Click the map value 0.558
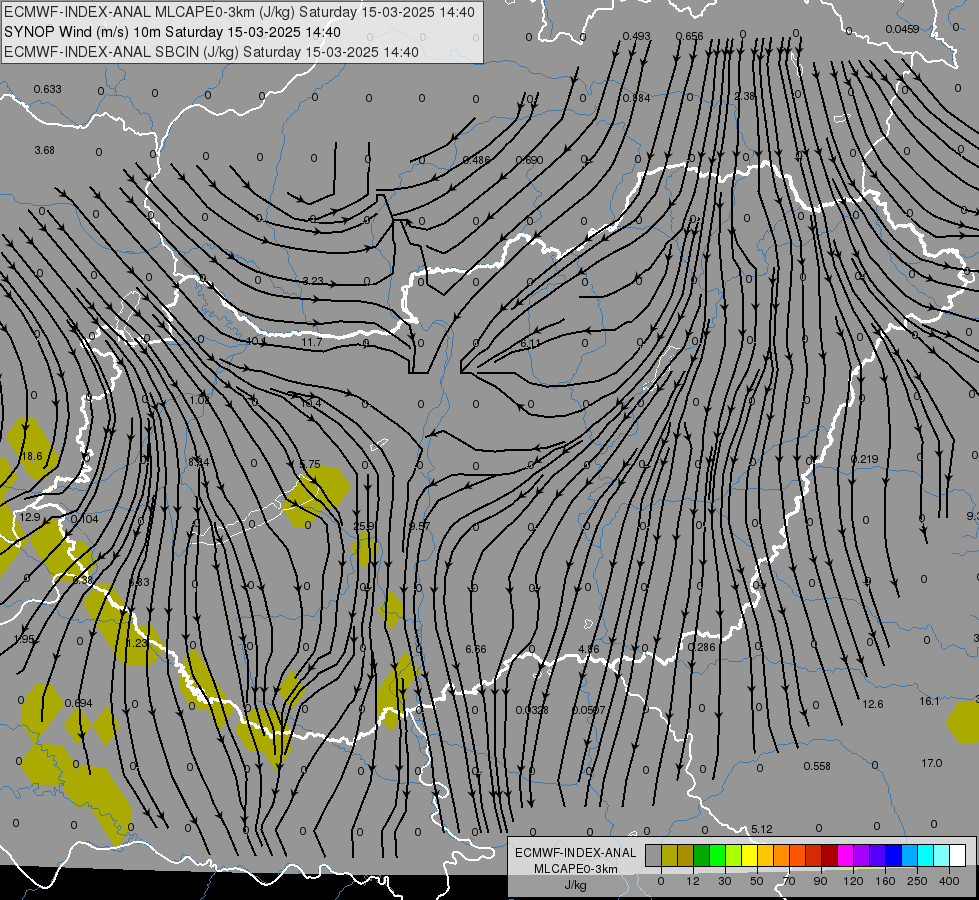 click(x=817, y=766)
